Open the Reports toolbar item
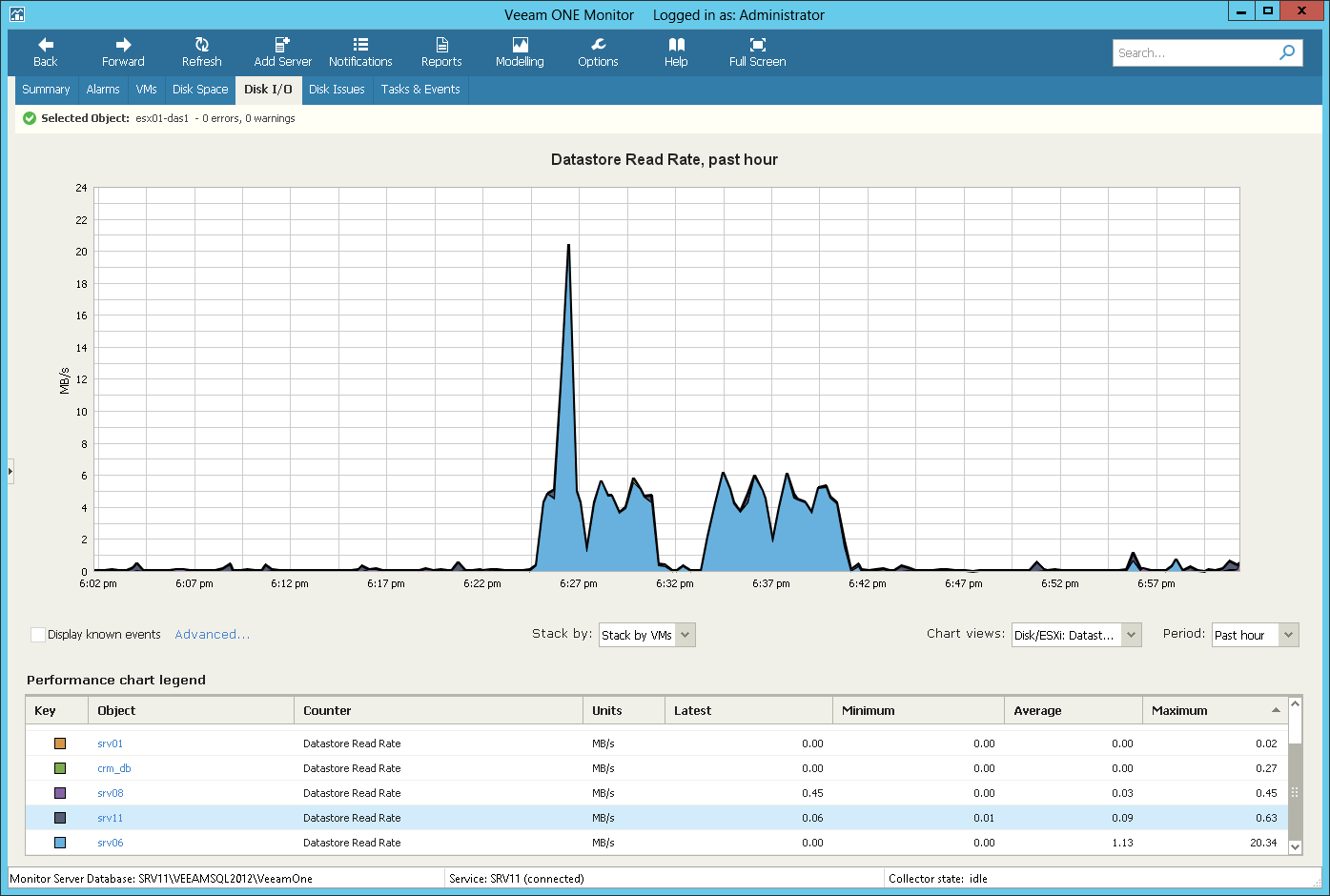Viewport: 1330px width, 896px height. 441,52
